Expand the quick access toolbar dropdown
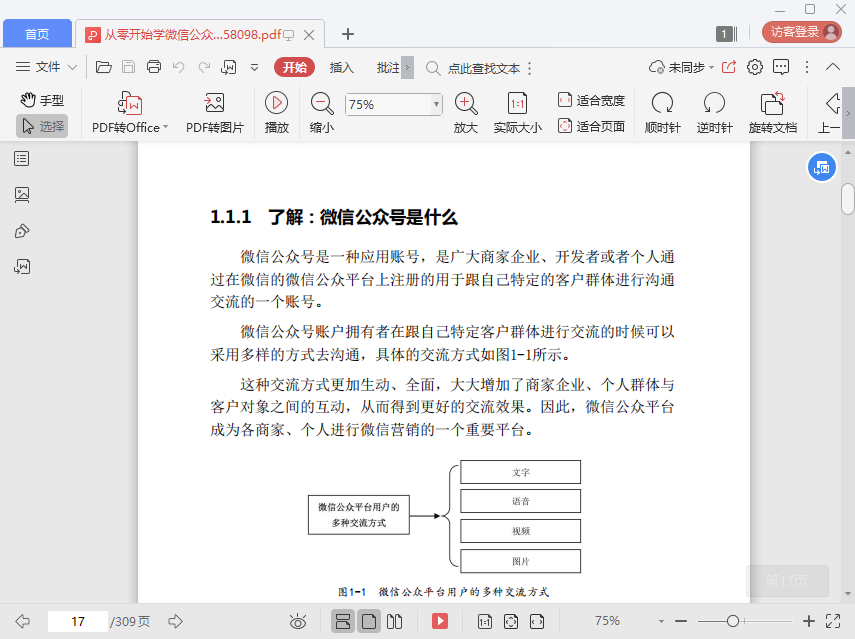 (x=254, y=68)
